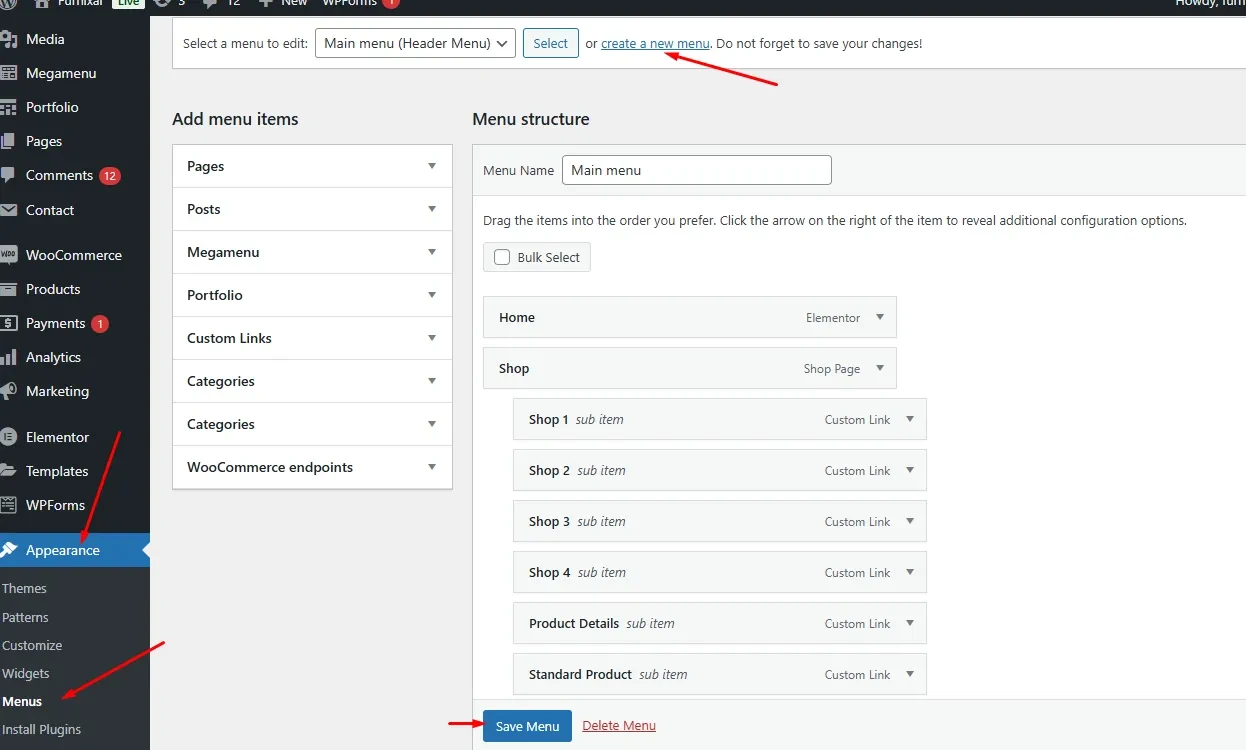This screenshot has width=1246, height=750.
Task: Select Menus under Appearance
Action: tap(22, 701)
